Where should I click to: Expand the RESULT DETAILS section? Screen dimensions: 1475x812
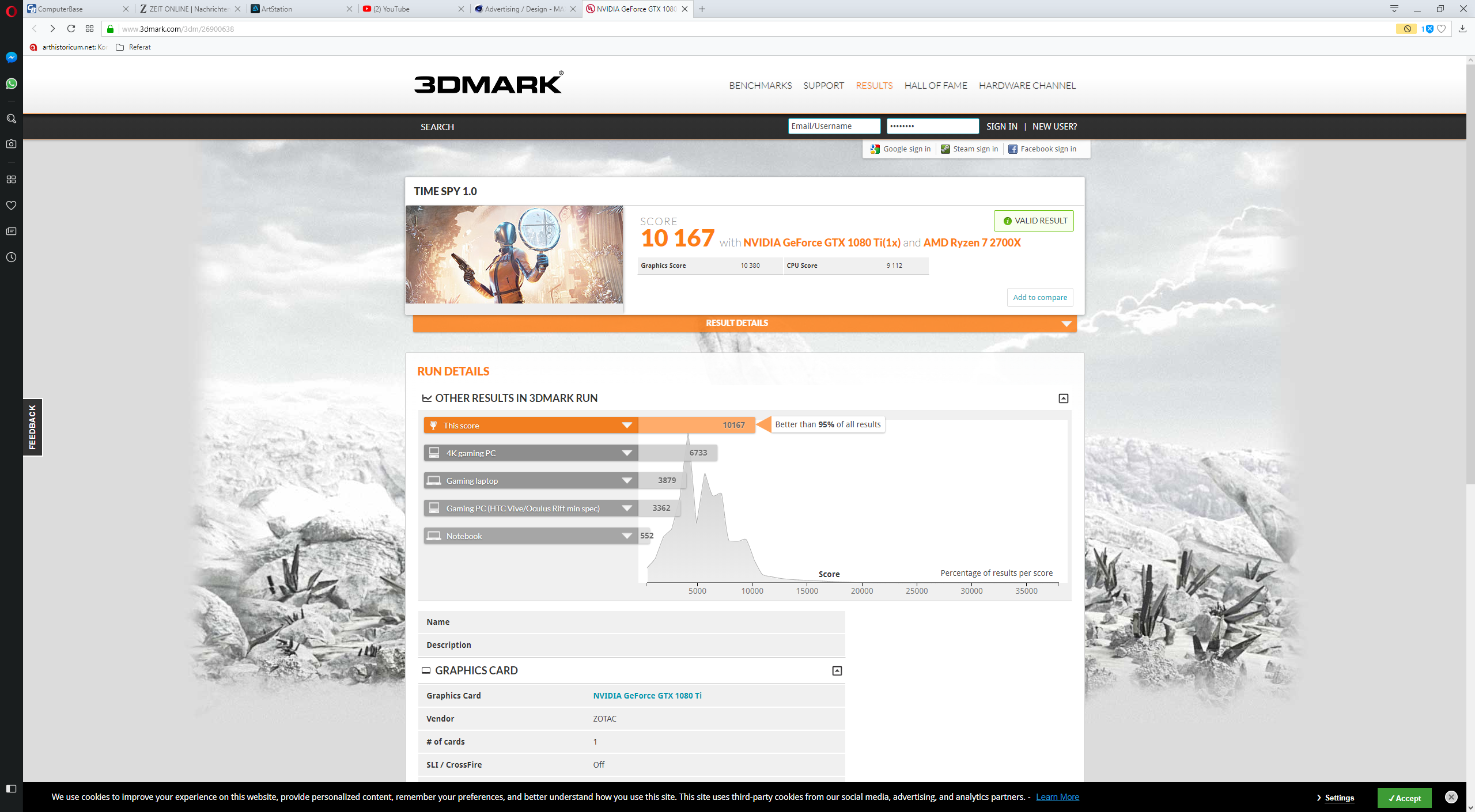[x=737, y=323]
